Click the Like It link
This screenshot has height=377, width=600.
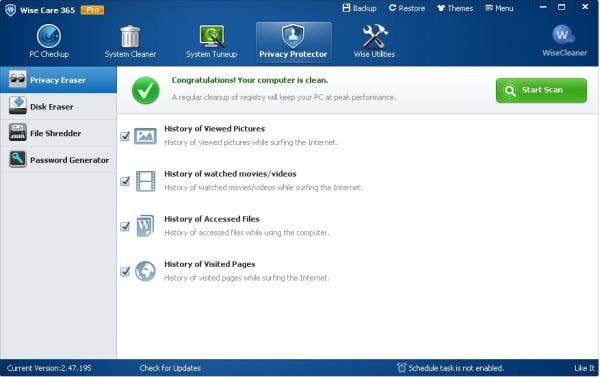coord(585,368)
